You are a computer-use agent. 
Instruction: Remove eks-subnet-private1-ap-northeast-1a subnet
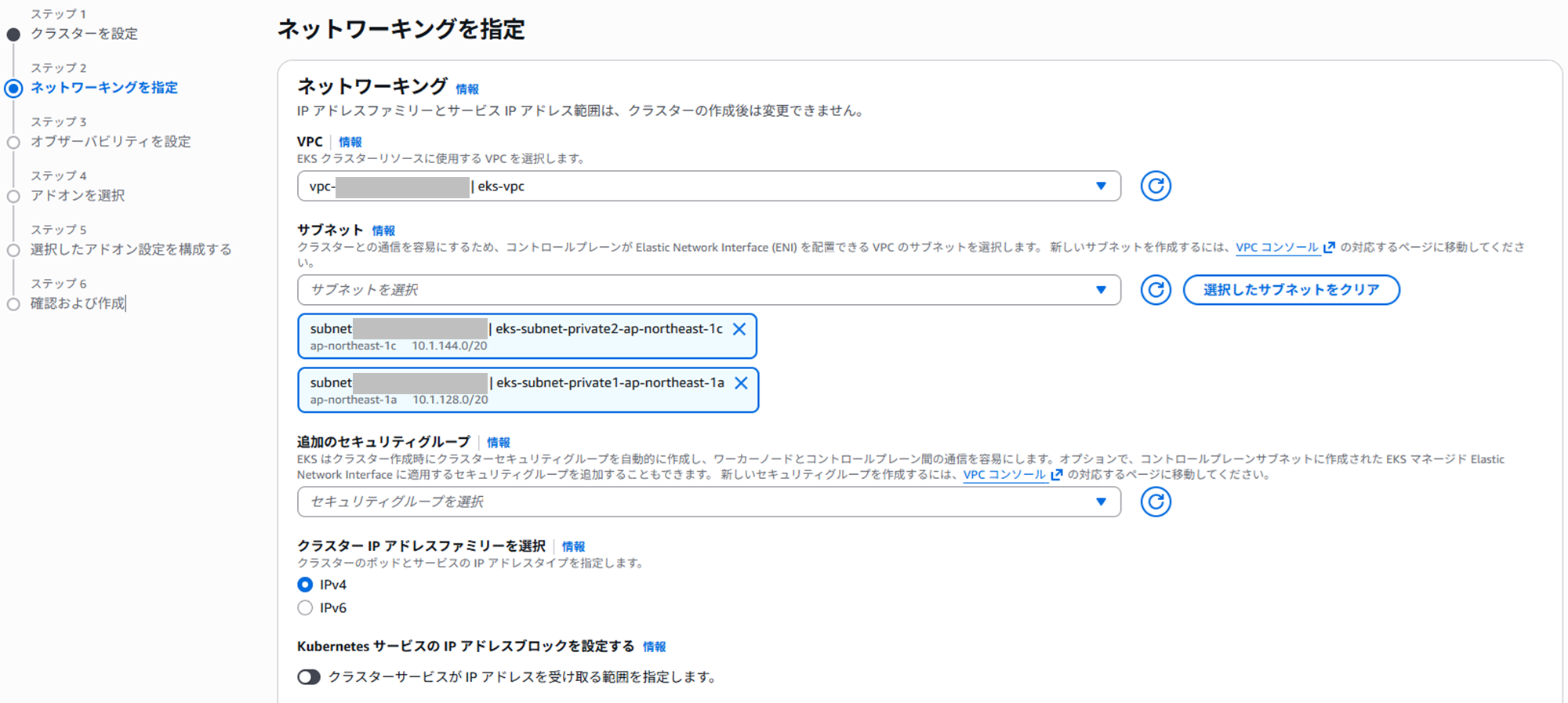click(740, 383)
